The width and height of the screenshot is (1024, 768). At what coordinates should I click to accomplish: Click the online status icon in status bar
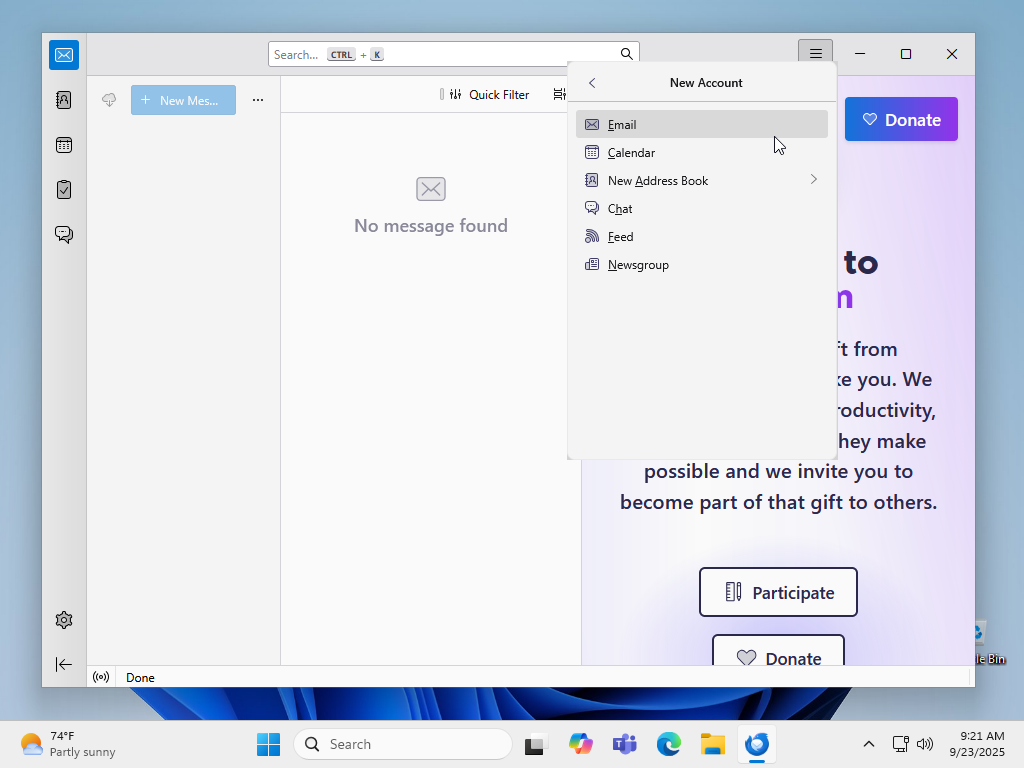pos(101,677)
